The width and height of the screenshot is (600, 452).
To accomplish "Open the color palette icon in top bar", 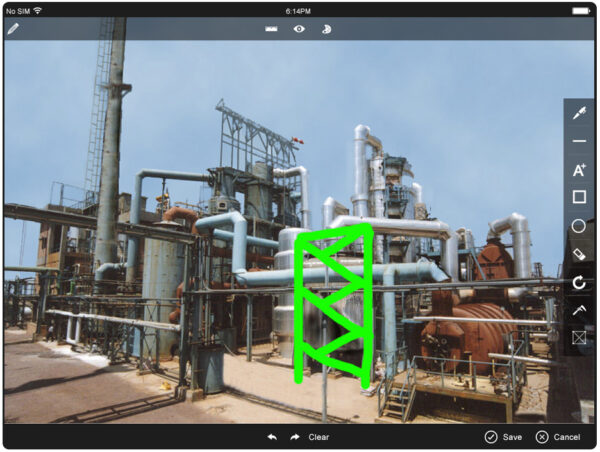I will 326,29.
